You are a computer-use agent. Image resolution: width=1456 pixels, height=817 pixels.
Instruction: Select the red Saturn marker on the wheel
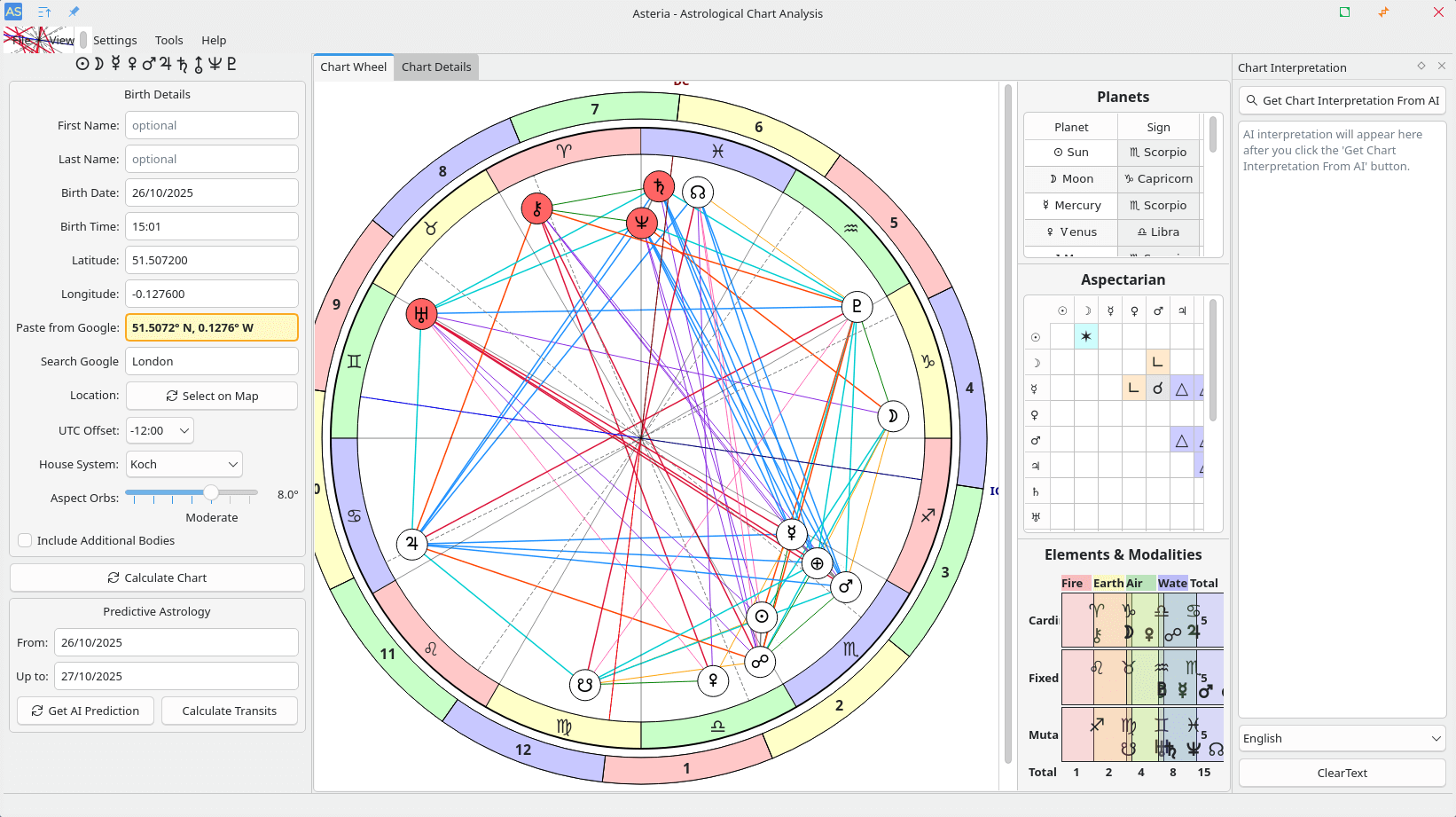659,187
